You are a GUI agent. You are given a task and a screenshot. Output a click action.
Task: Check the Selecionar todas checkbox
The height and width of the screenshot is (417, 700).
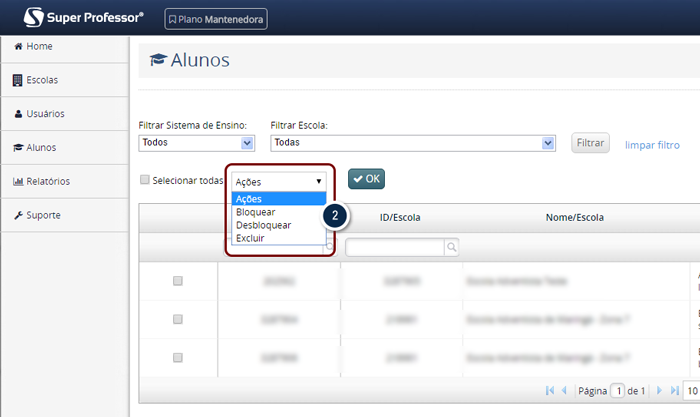pos(145,180)
